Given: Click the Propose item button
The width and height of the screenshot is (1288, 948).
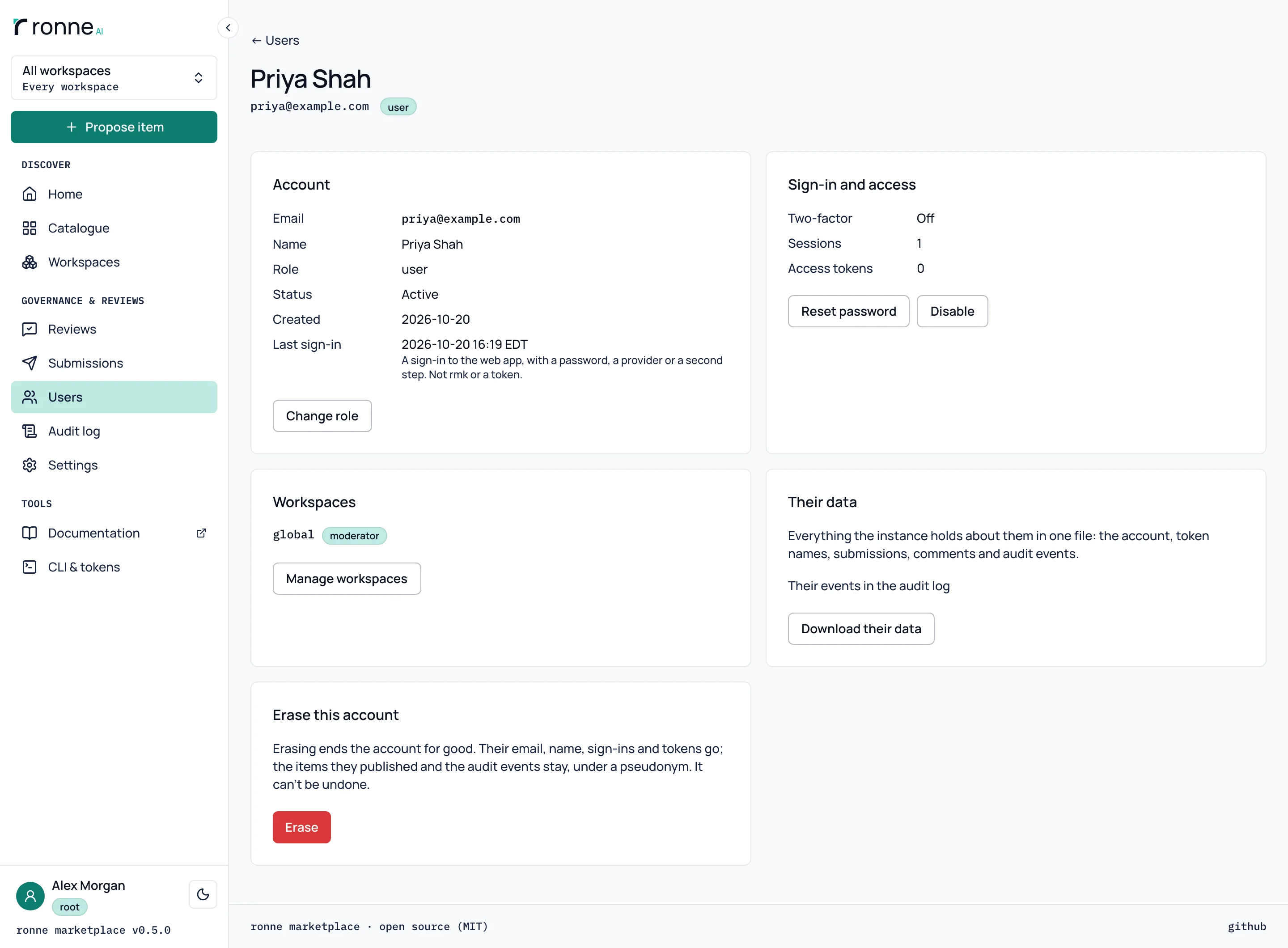Looking at the screenshot, I should pyautogui.click(x=114, y=127).
